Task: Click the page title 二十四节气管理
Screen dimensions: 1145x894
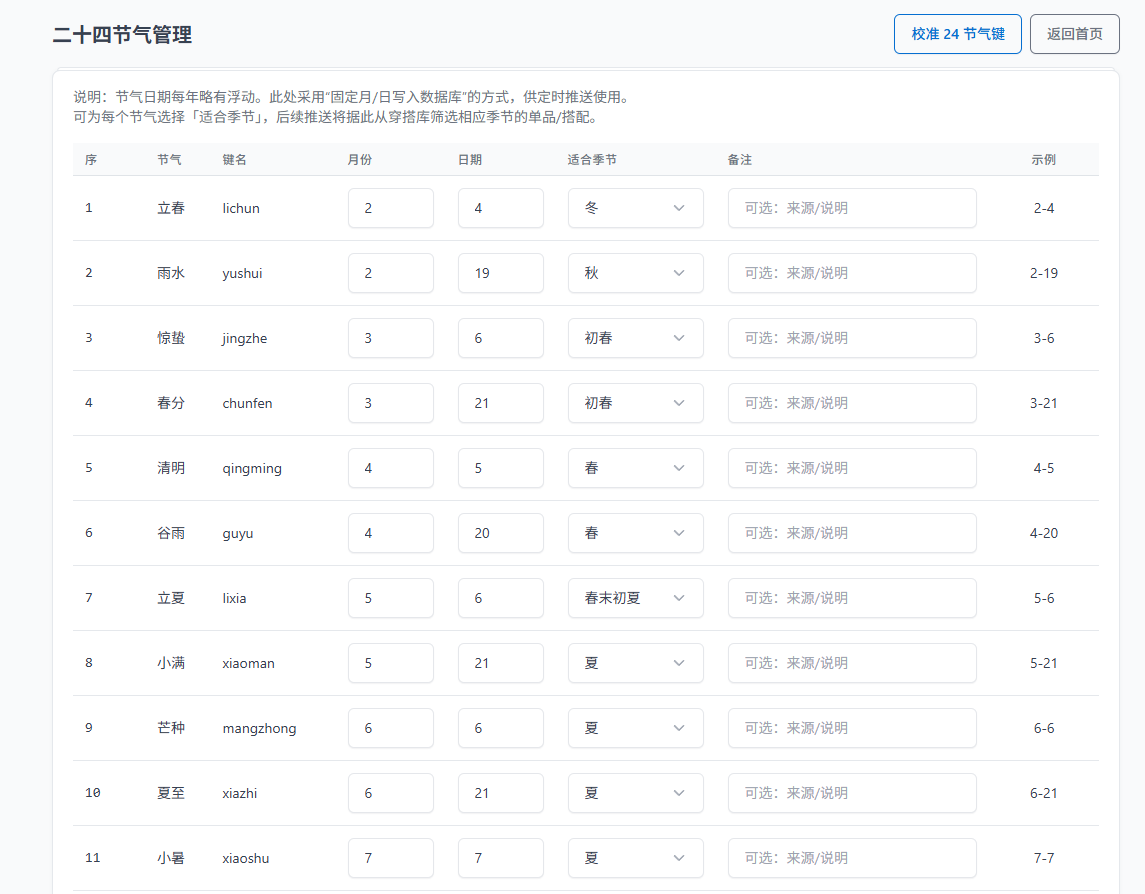Action: (126, 33)
